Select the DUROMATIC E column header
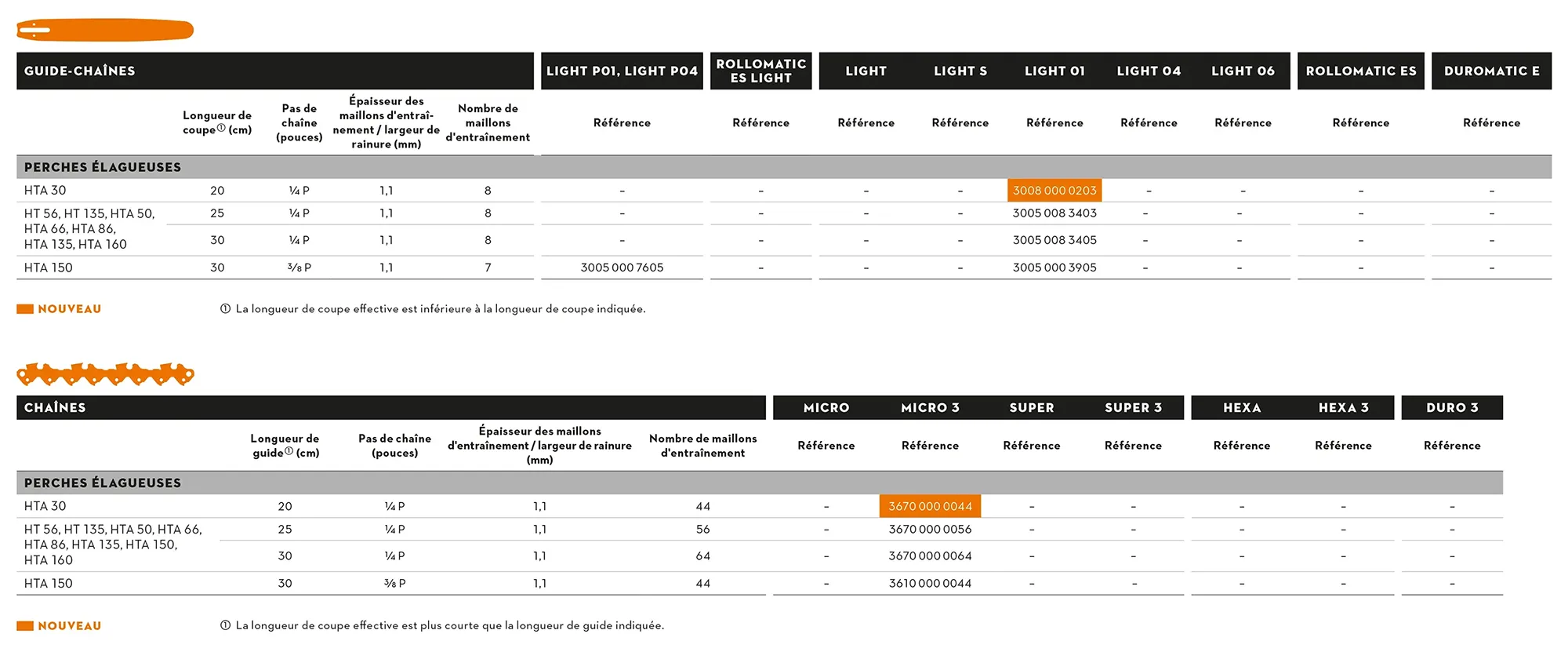Screen dimensions: 1568x652 [1492, 71]
